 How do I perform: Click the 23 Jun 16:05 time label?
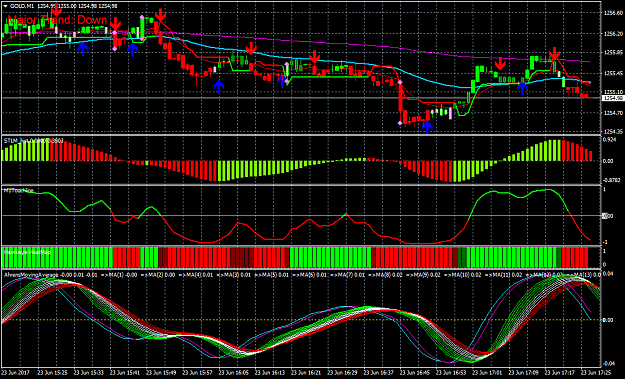click(234, 373)
